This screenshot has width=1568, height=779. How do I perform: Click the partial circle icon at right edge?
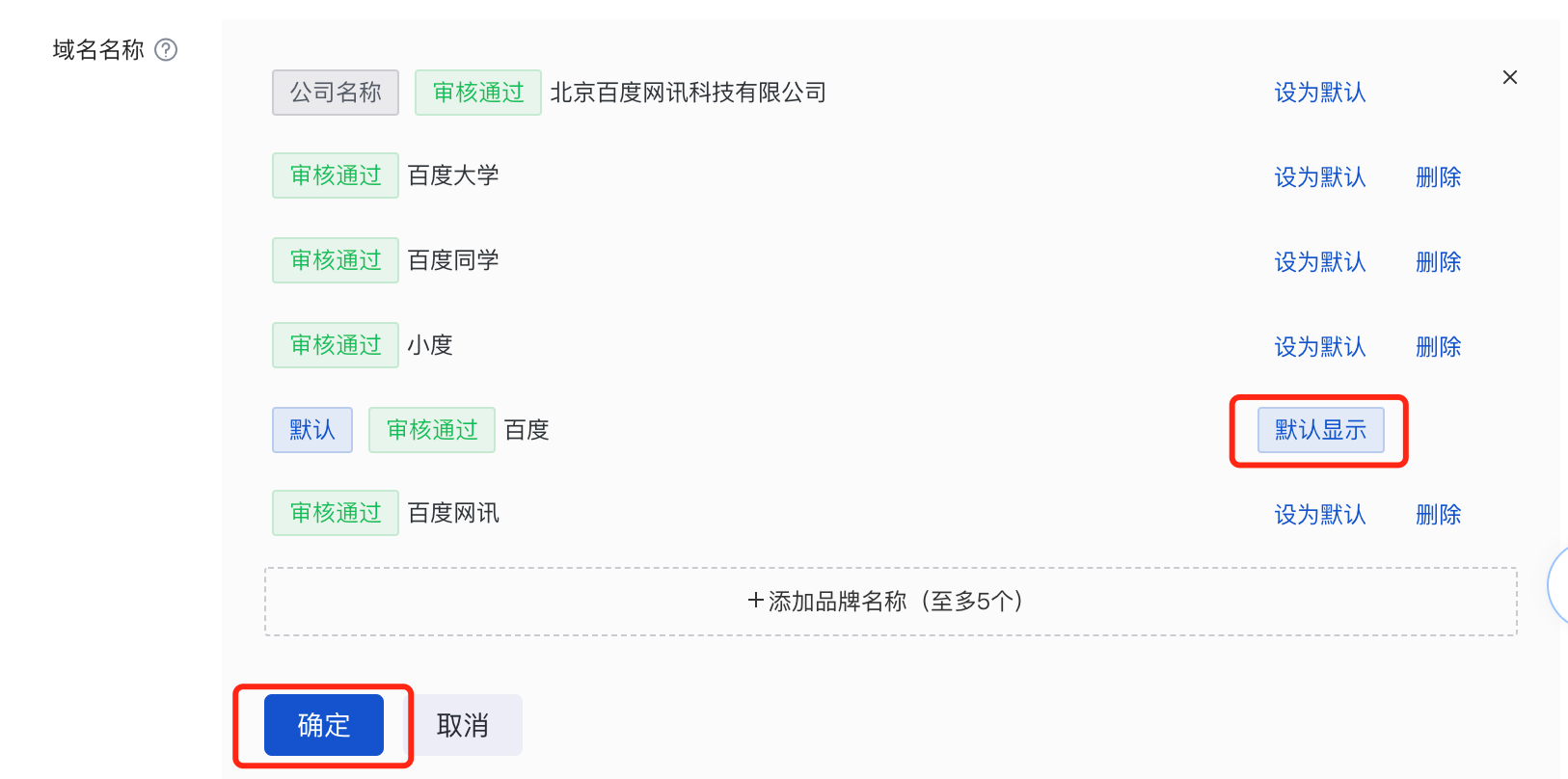tap(1557, 584)
